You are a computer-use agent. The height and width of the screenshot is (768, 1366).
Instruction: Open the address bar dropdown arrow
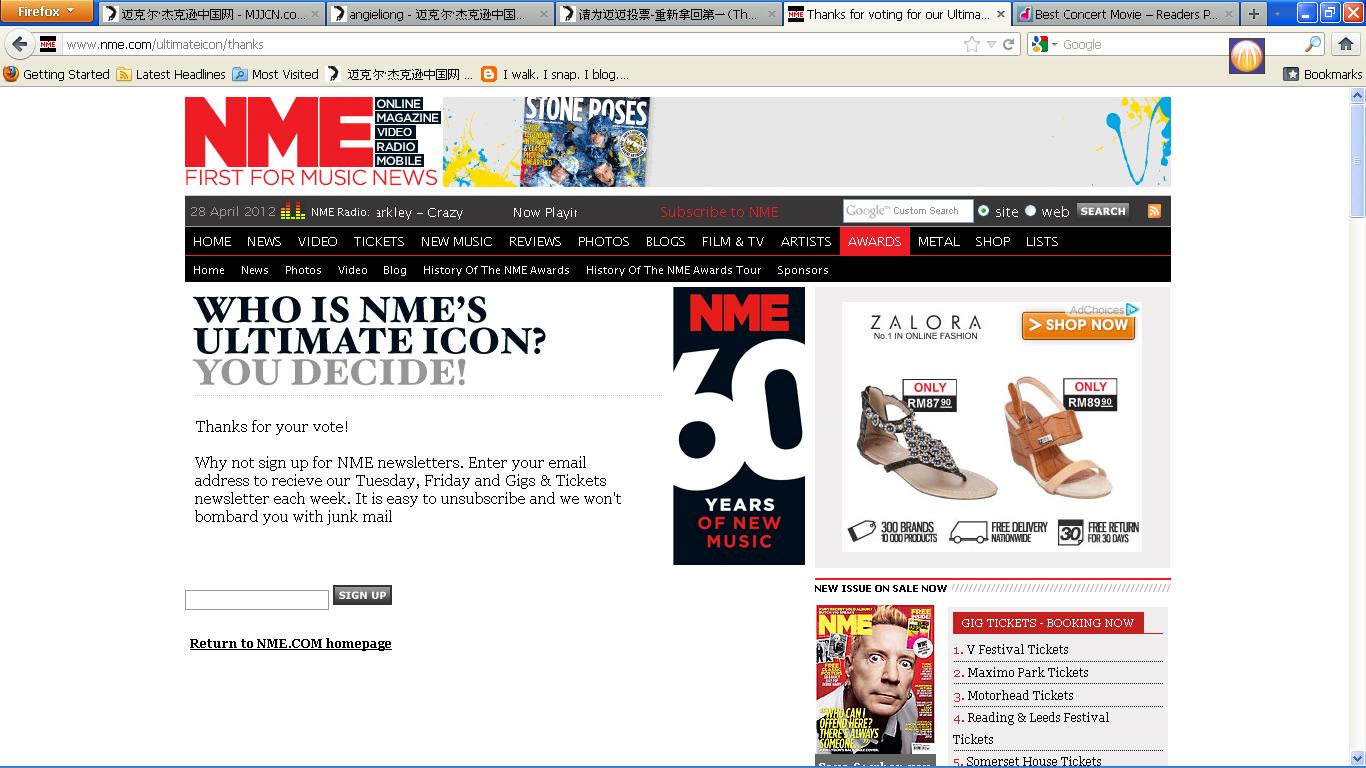pyautogui.click(x=991, y=44)
